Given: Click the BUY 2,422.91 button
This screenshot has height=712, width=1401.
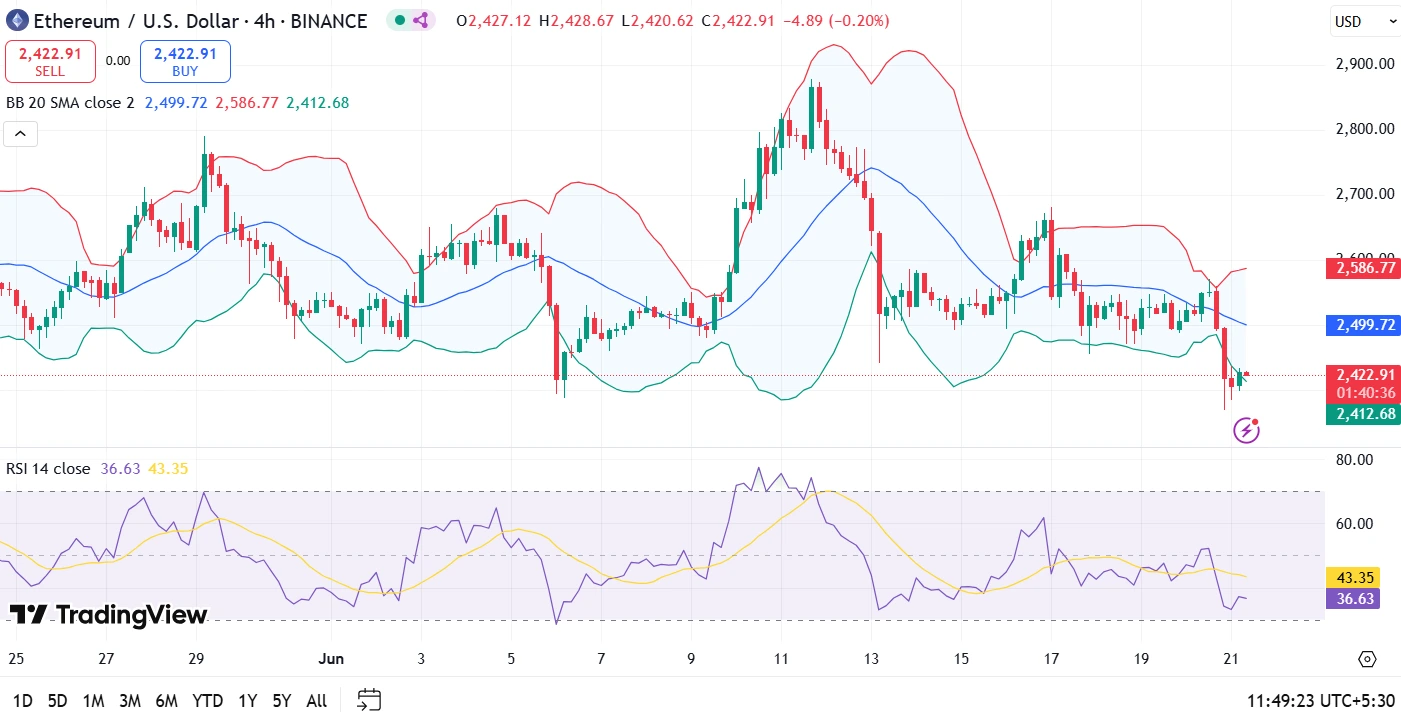Looking at the screenshot, I should click(185, 61).
